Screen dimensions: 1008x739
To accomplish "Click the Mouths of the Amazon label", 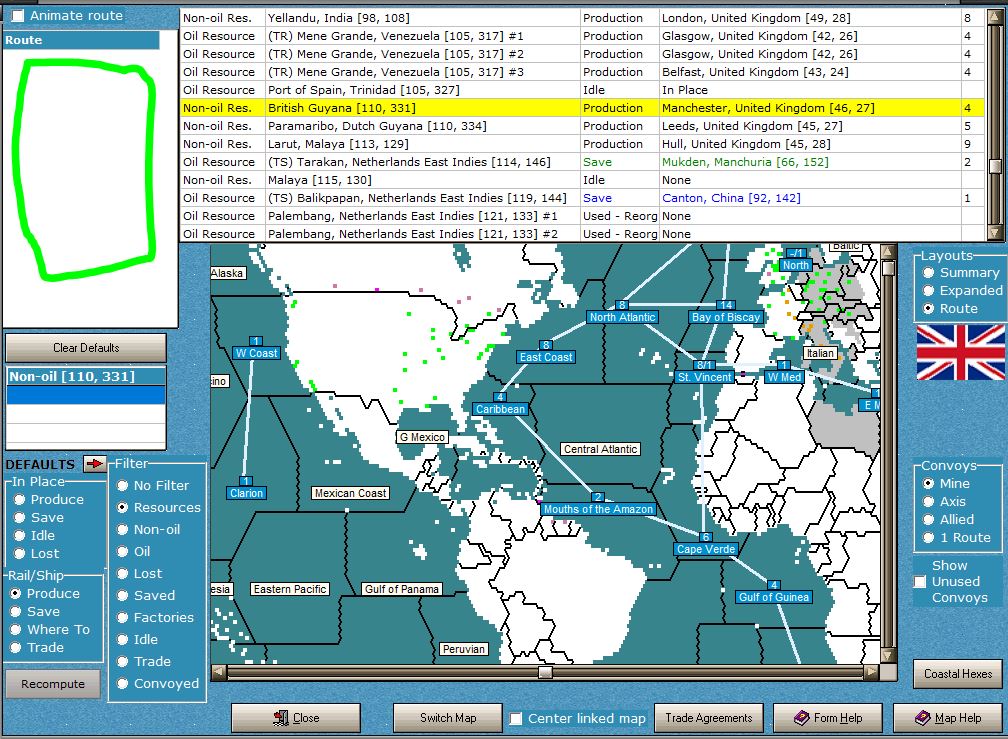I will tap(598, 509).
